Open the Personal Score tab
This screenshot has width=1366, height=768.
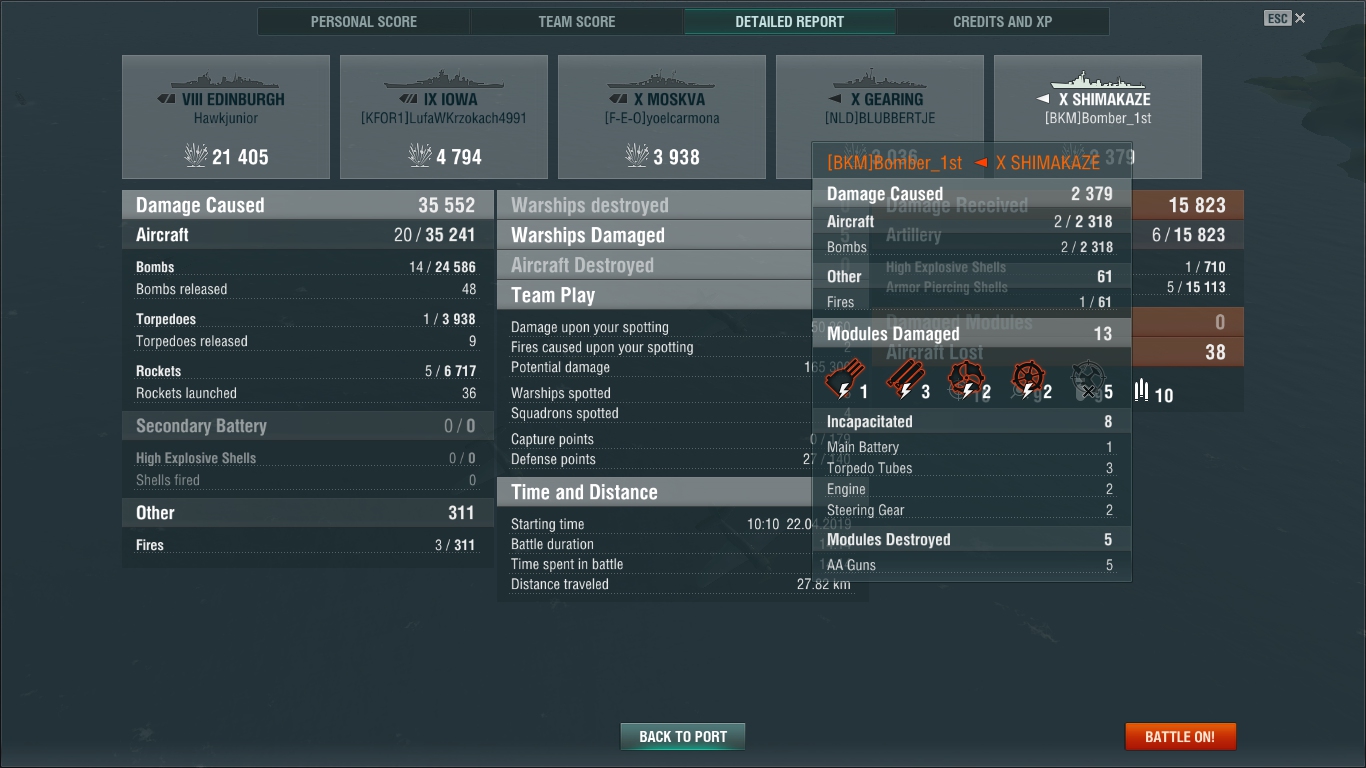tap(364, 21)
